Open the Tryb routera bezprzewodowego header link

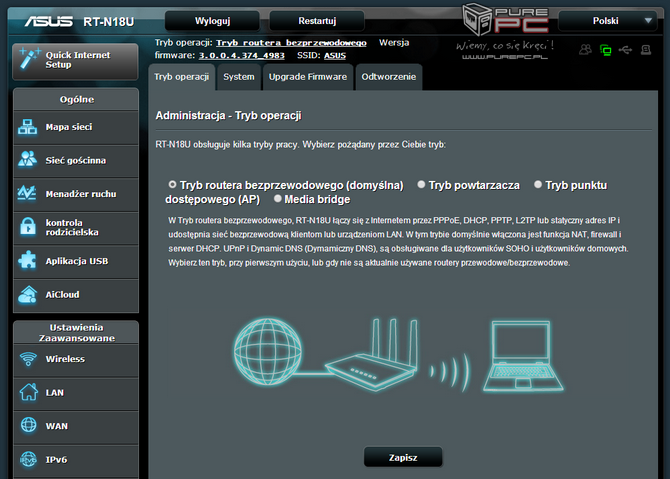291,43
